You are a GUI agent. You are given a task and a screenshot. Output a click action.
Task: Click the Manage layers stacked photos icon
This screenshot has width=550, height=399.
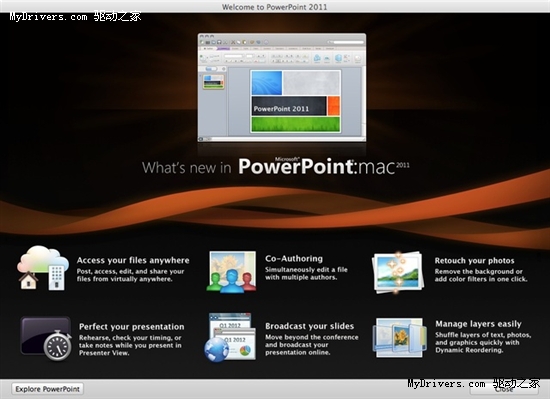coord(399,338)
